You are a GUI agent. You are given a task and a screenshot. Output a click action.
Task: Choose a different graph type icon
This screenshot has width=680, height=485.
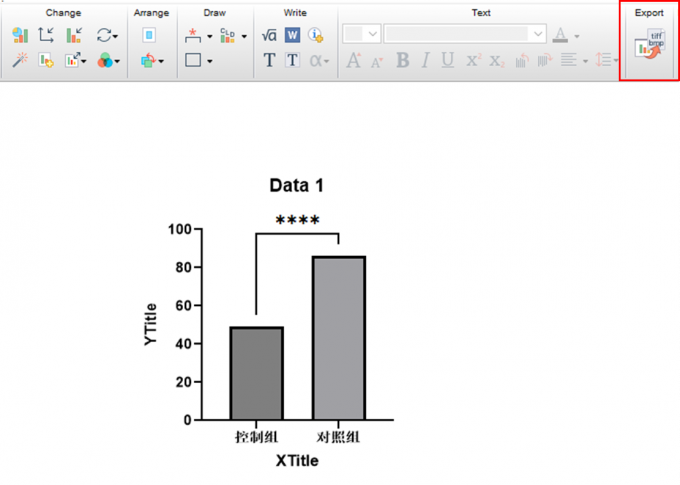pos(20,35)
